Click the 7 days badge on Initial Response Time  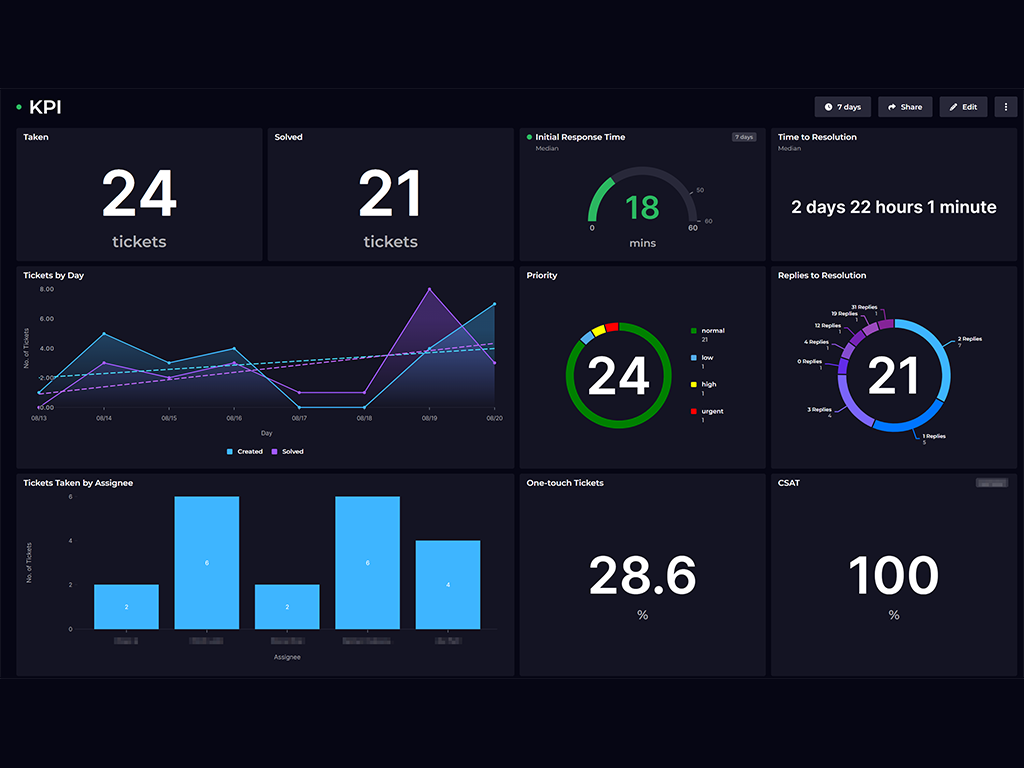[x=744, y=137]
